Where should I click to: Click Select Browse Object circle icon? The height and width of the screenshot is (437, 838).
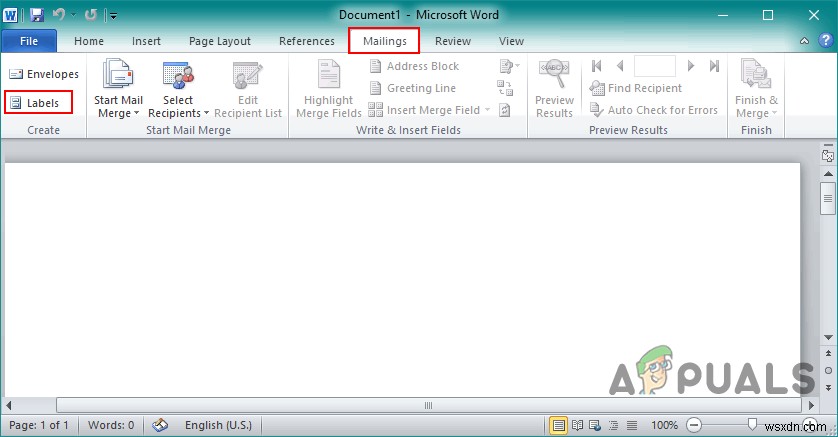pyautogui.click(x=828, y=370)
